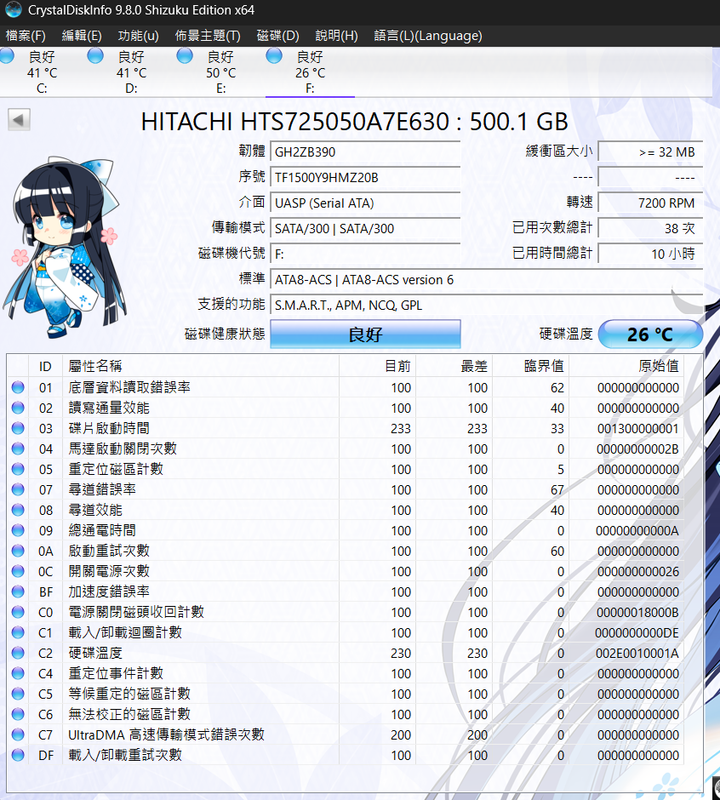Click status icon of attribute C1 row

pyautogui.click(x=18, y=632)
